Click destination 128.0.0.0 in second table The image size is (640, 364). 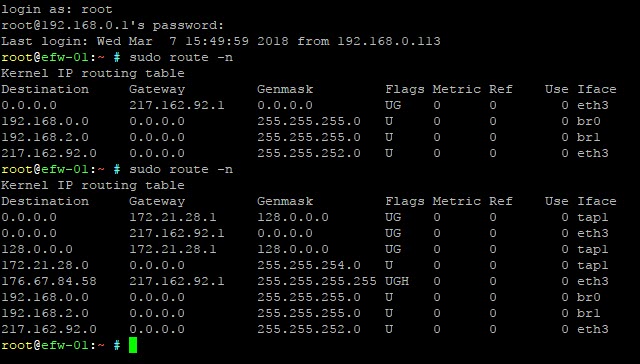[x=37, y=249]
